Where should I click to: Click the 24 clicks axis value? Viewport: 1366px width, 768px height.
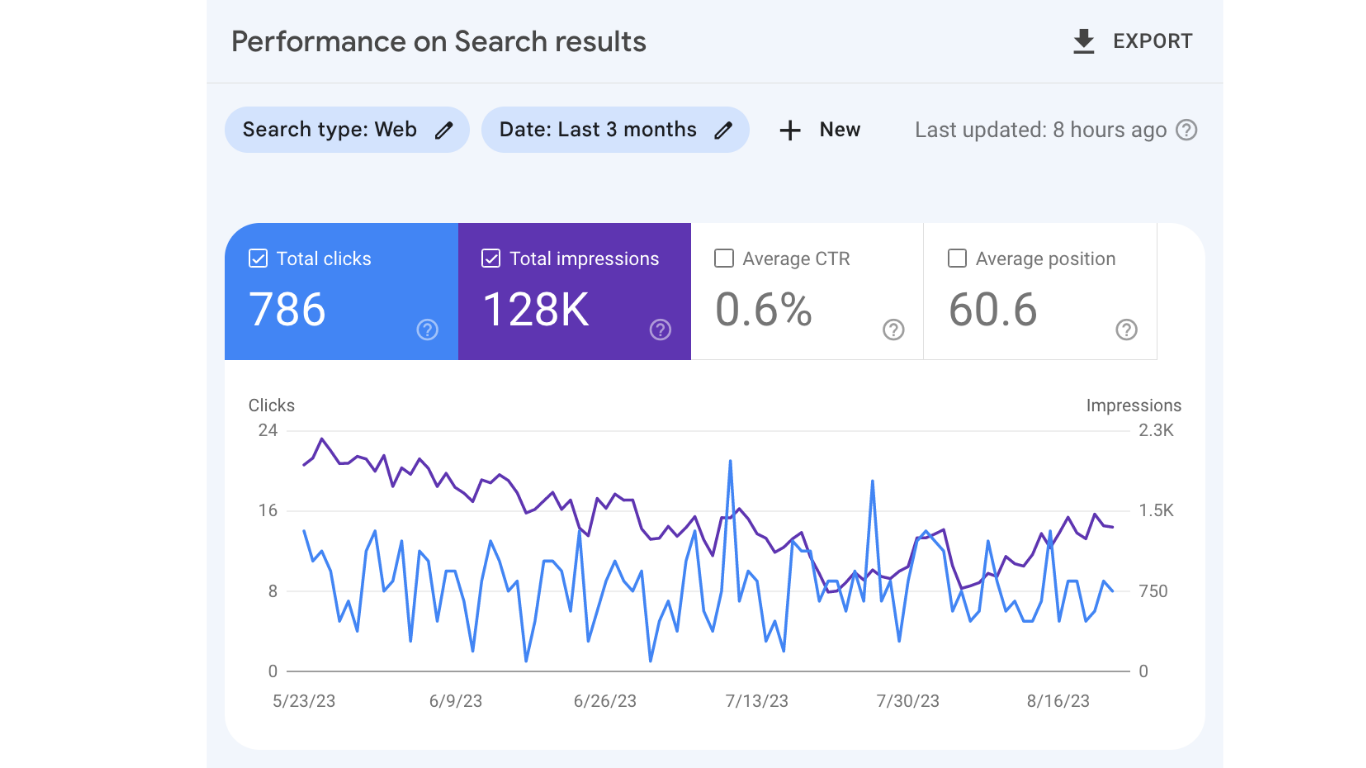tap(267, 431)
